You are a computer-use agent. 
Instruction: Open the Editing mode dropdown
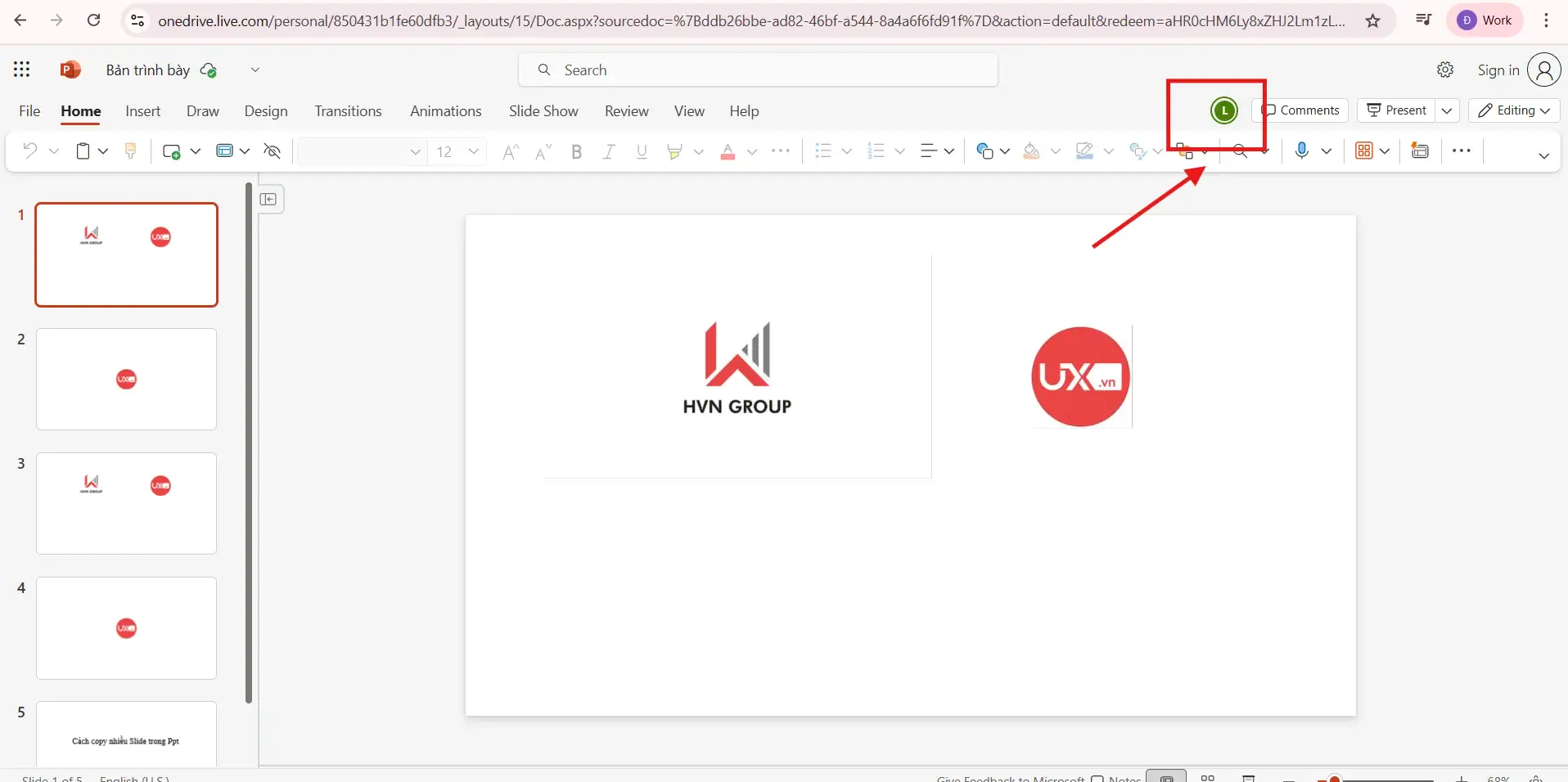[x=1514, y=110]
